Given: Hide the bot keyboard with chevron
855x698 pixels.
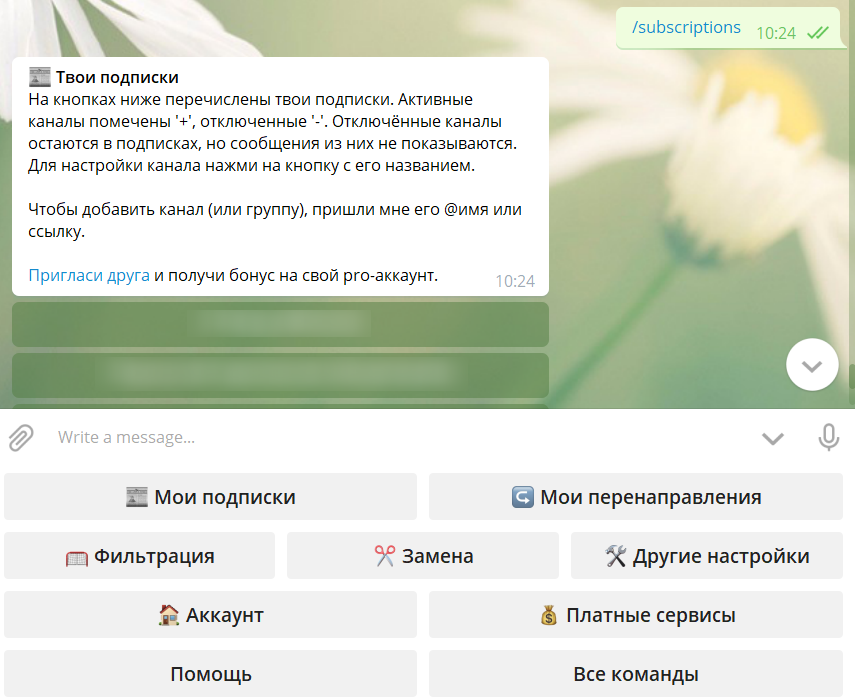Looking at the screenshot, I should (x=772, y=438).
